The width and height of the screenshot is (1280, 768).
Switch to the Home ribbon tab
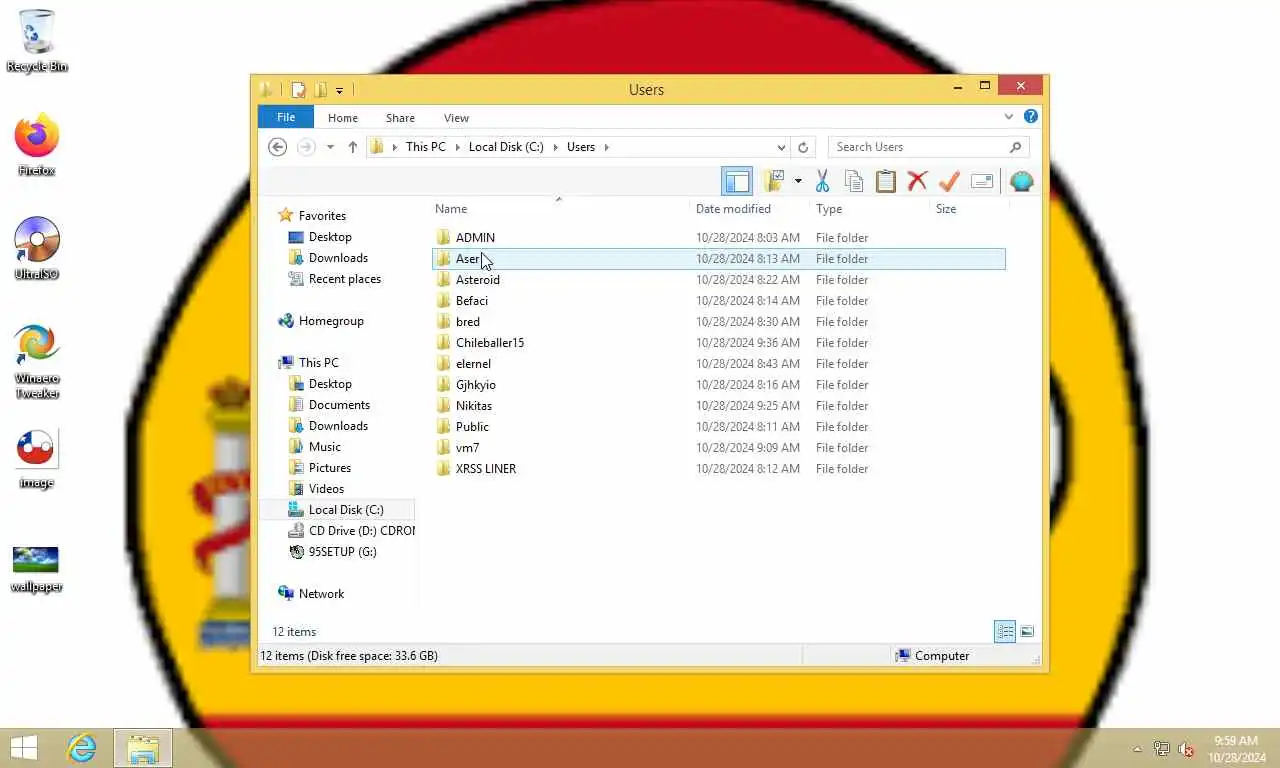click(343, 118)
